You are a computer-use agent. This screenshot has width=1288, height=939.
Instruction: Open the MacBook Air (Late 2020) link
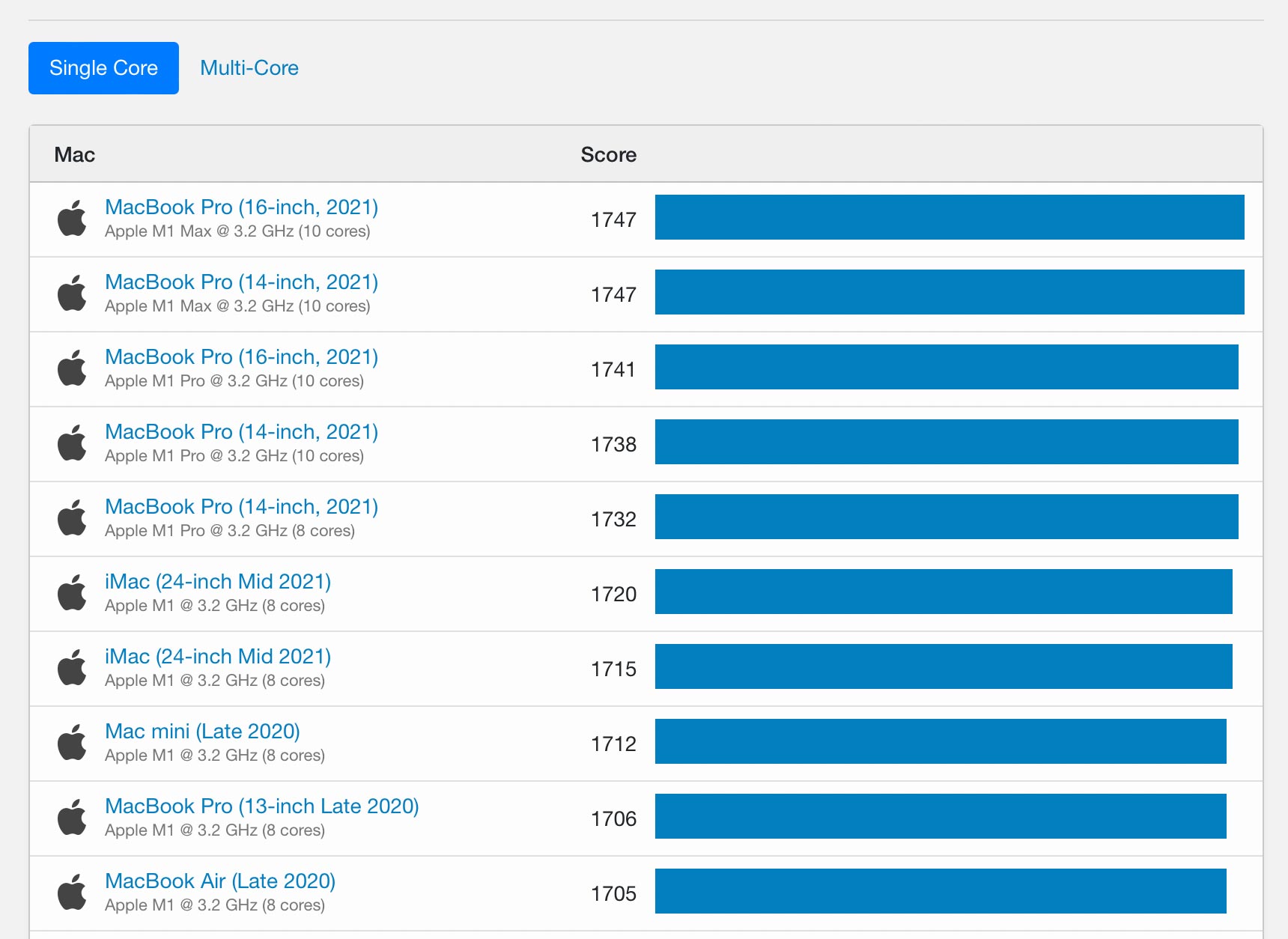click(x=220, y=881)
